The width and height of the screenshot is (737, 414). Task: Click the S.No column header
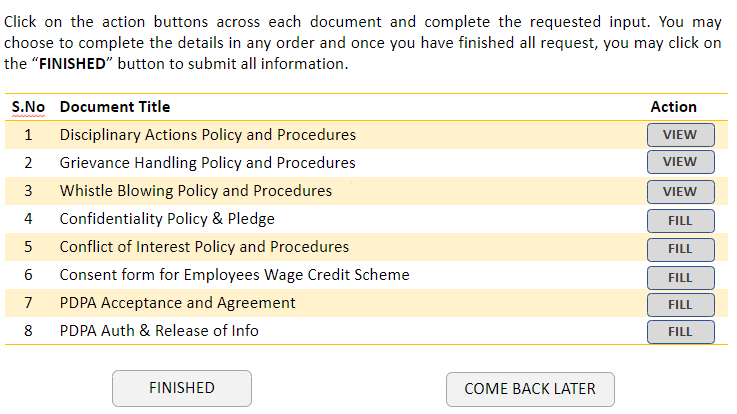click(28, 107)
